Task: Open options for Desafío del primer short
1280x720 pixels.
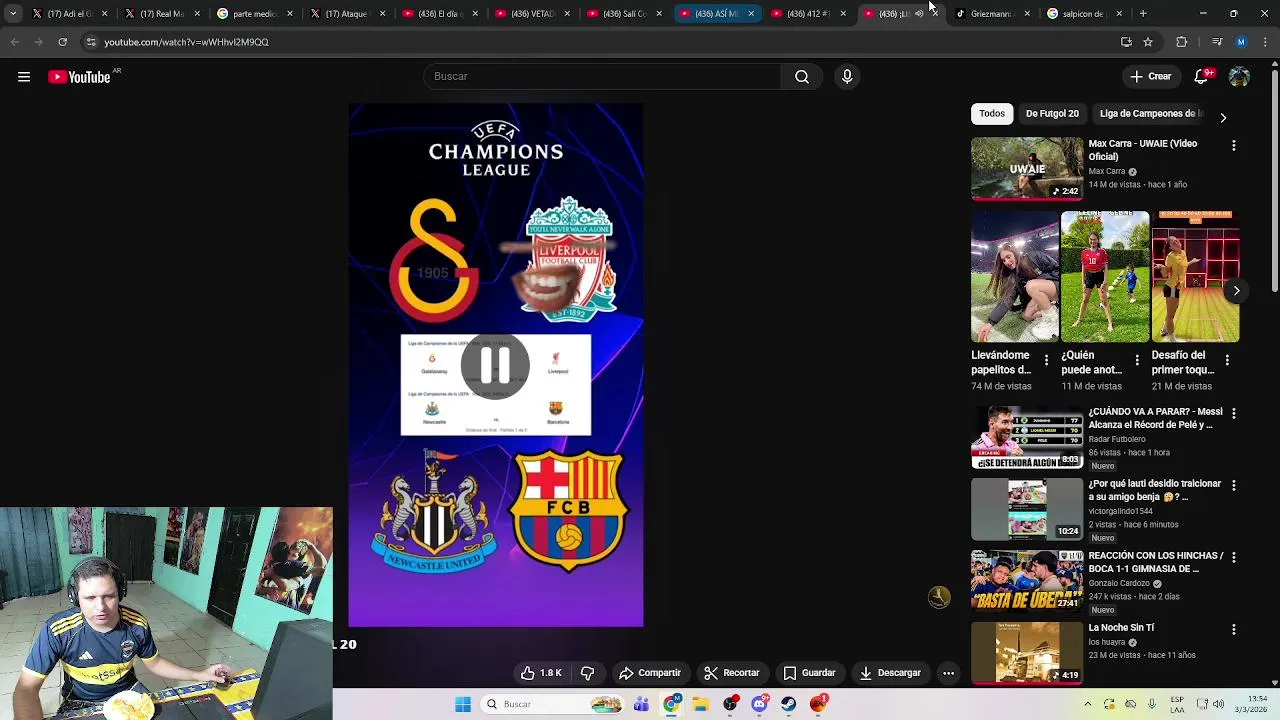Action: 1227,360
